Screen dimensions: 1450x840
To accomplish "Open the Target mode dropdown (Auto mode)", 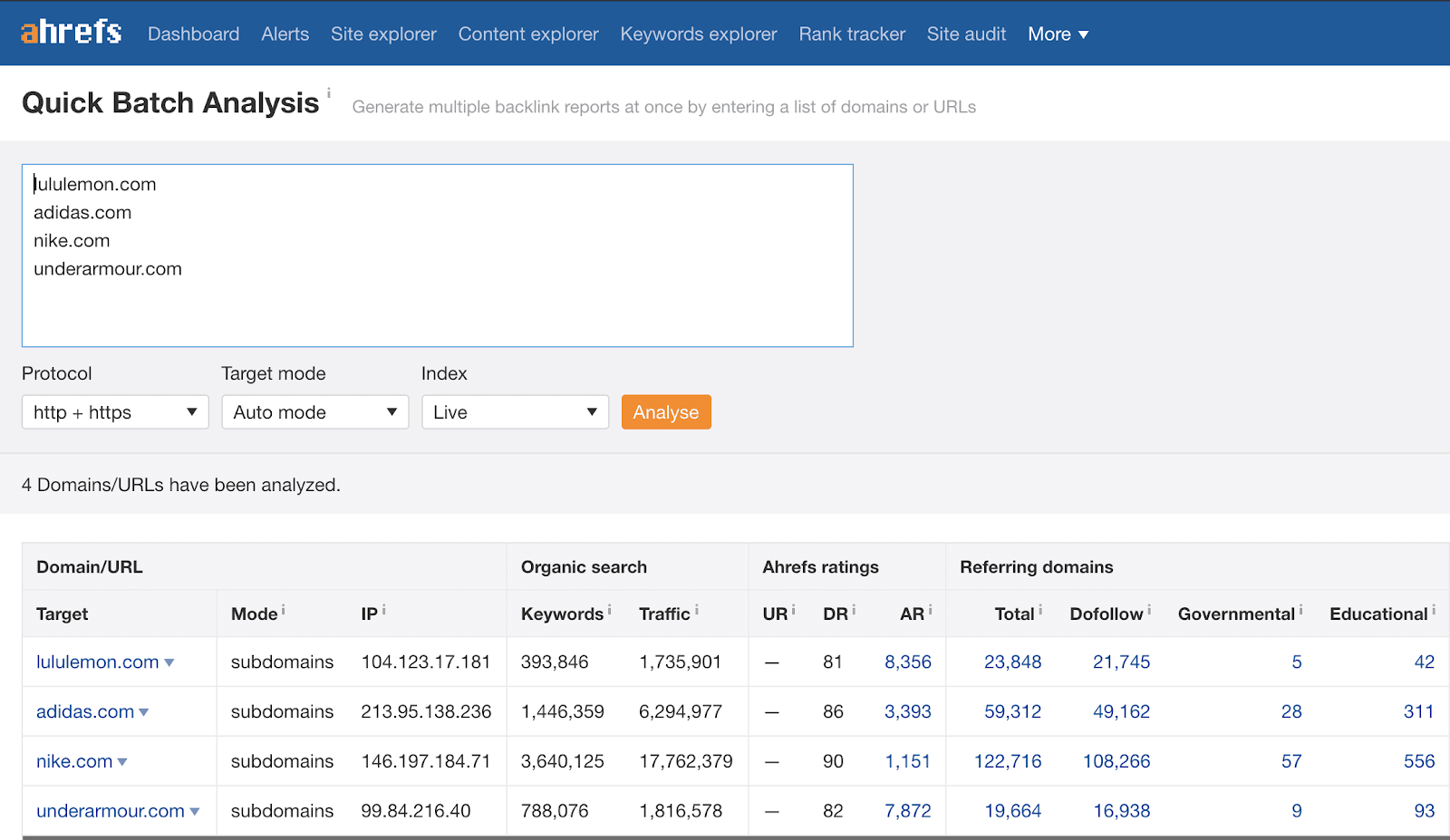I will coord(315,412).
